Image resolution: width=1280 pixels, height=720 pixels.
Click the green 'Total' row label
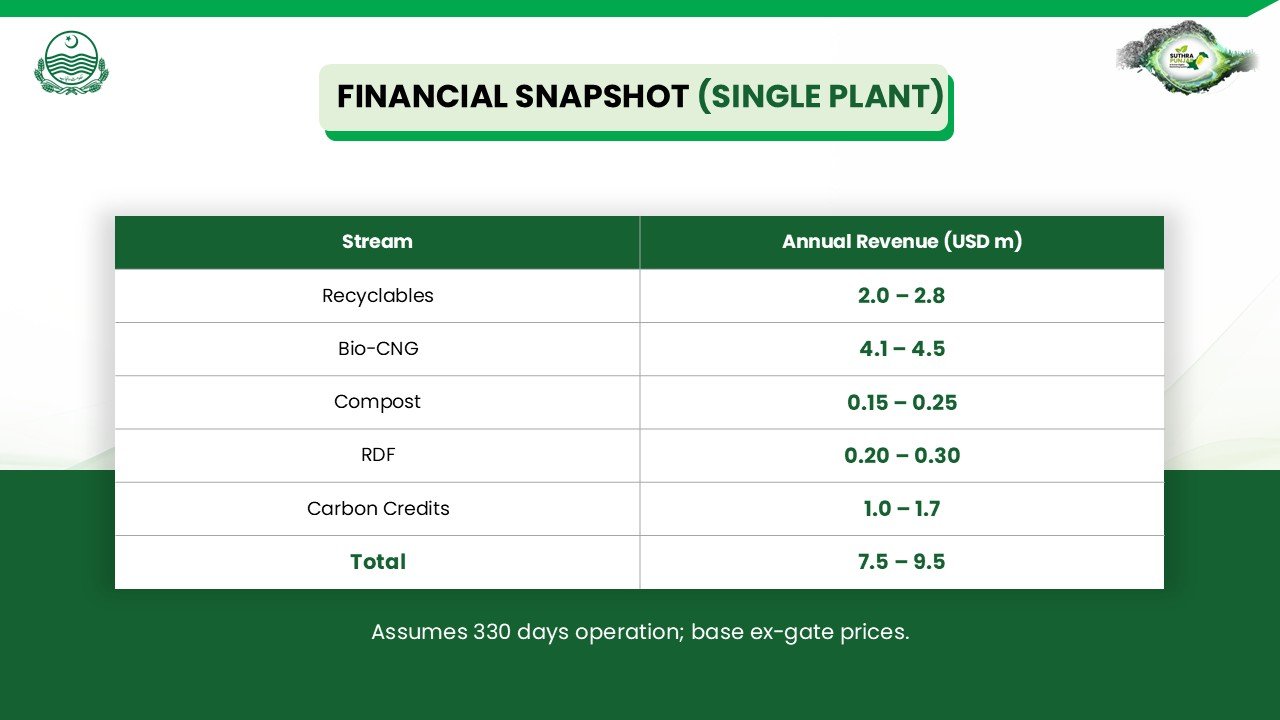[378, 562]
